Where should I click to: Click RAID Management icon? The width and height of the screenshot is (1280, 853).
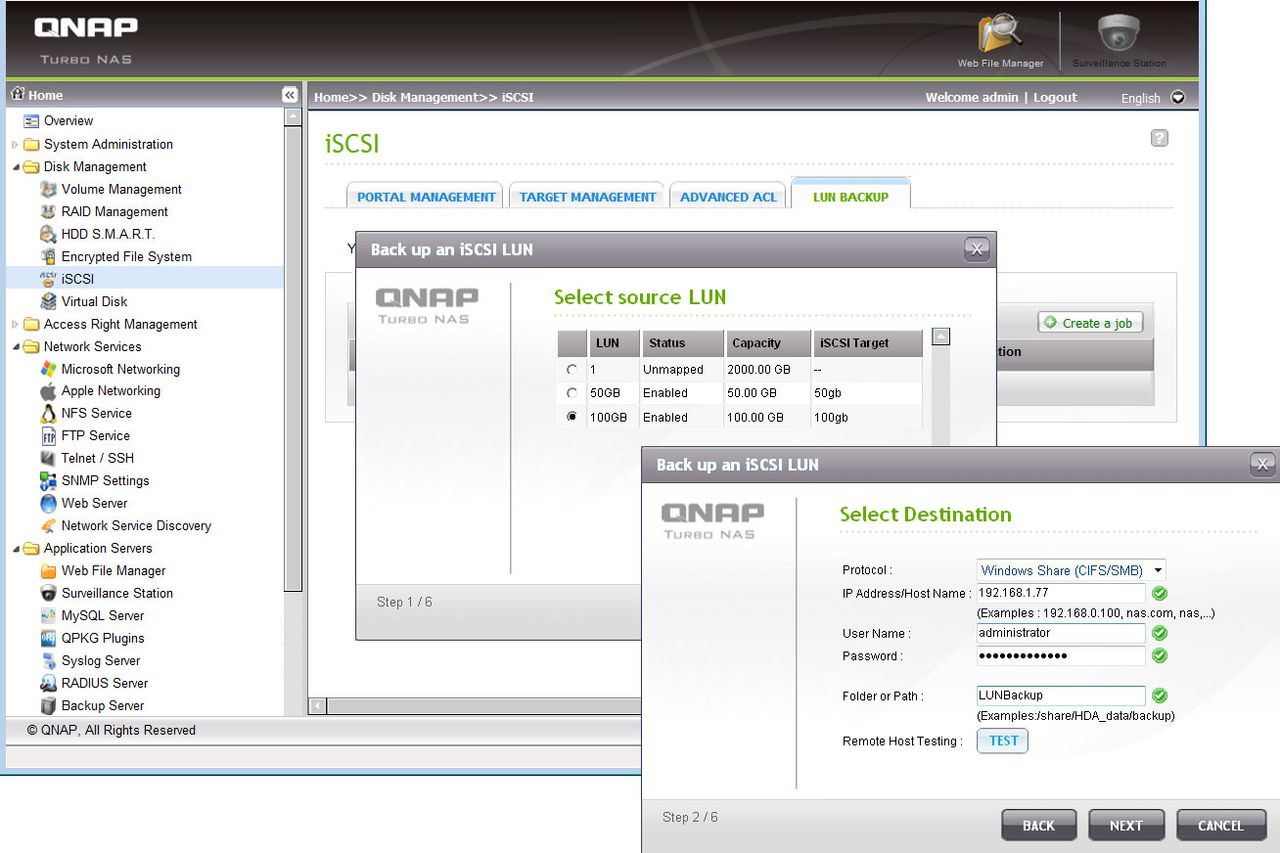pos(48,211)
